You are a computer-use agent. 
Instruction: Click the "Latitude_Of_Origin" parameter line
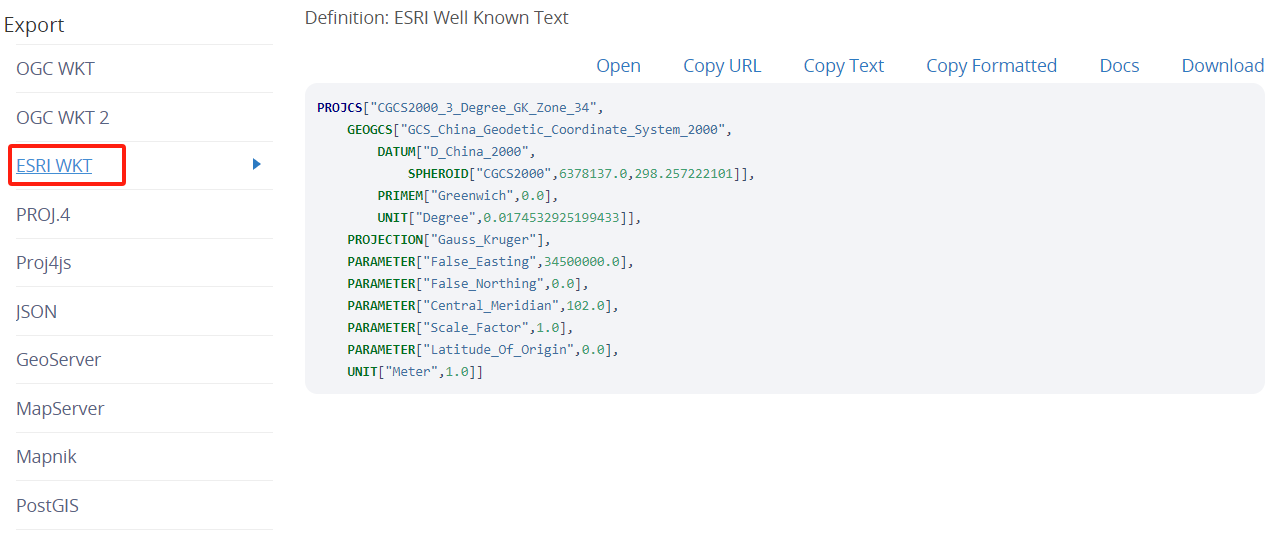[483, 350]
